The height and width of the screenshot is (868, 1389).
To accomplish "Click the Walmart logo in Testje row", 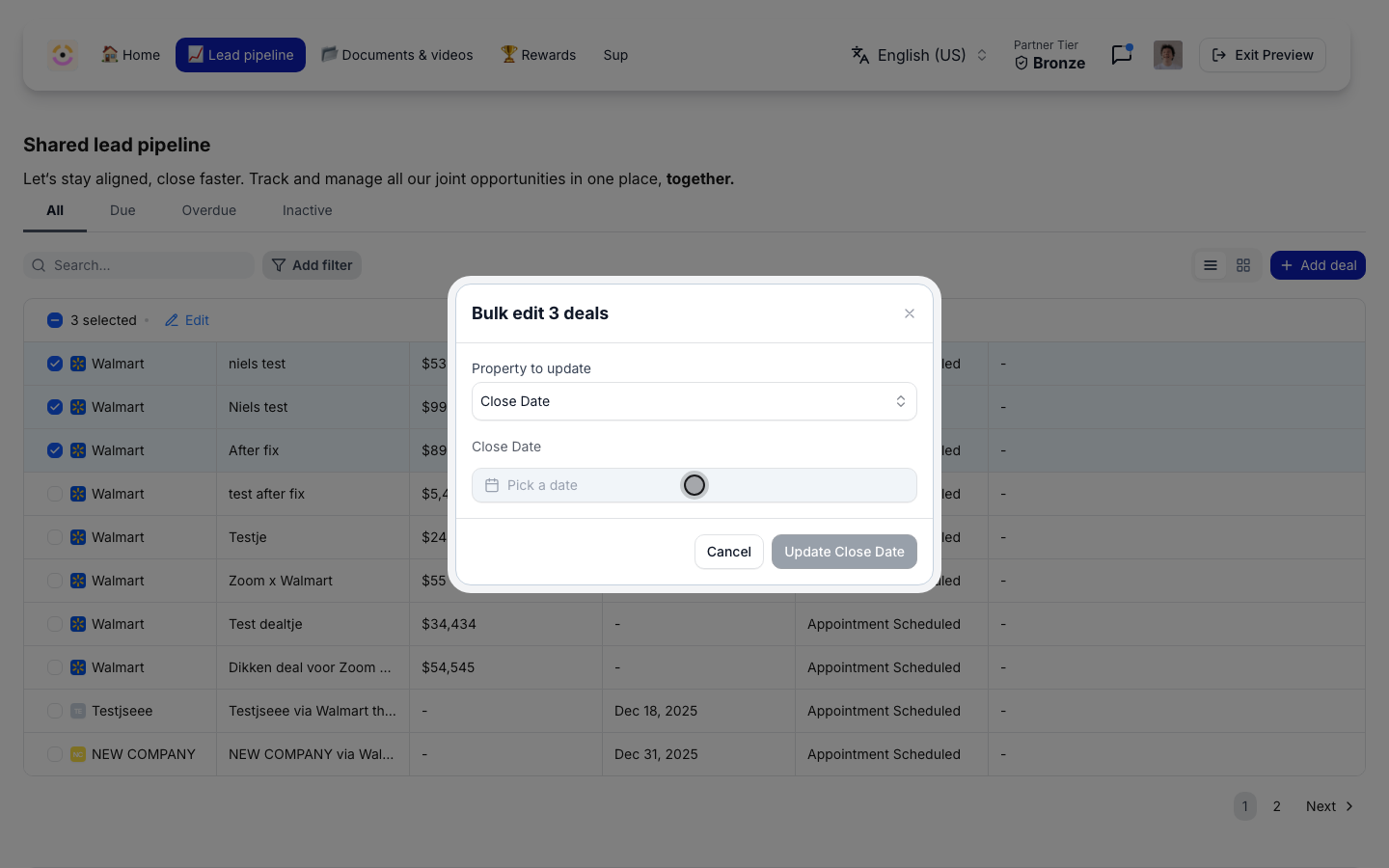I will click(x=78, y=537).
